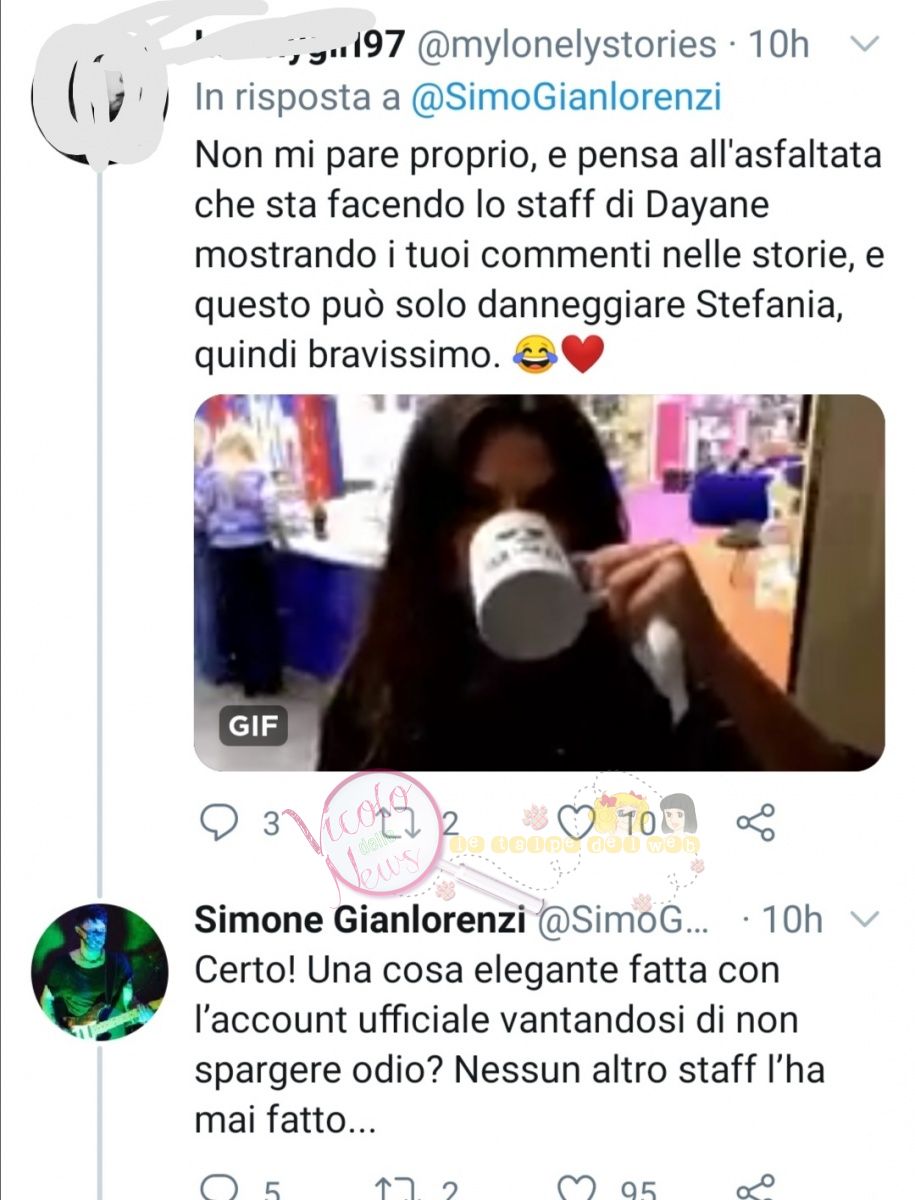Image resolution: width=915 pixels, height=1200 pixels.
Task: Open the @mylonelystories handle
Action: pyautogui.click(x=564, y=45)
